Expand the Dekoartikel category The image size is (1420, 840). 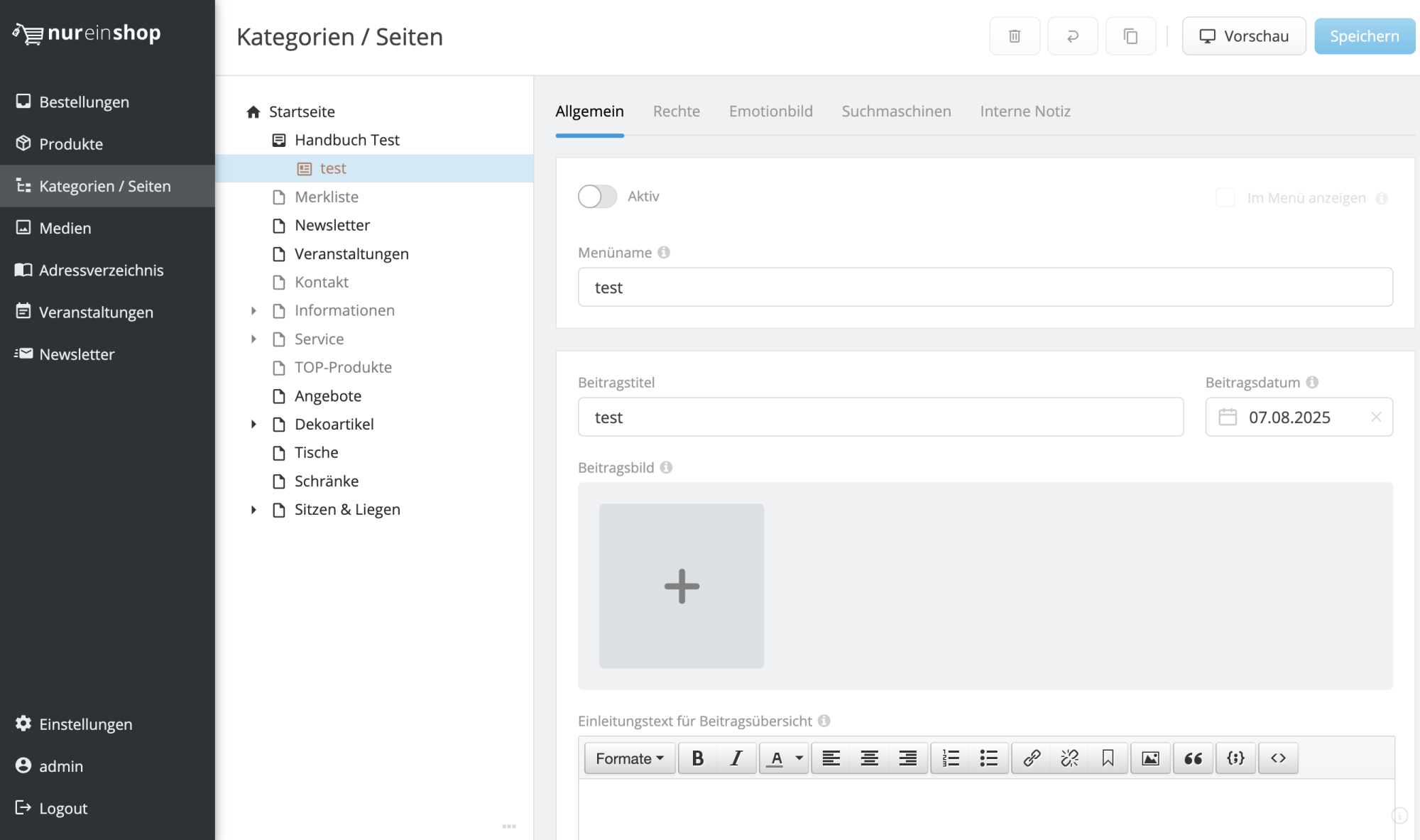255,424
